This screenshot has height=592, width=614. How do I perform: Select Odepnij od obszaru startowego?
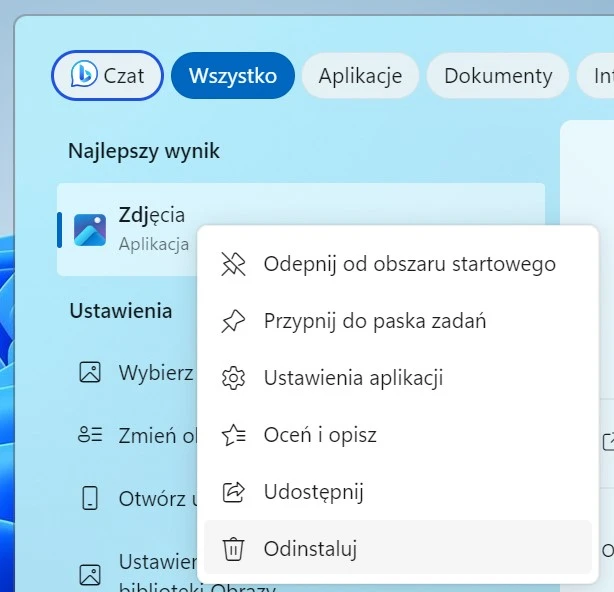point(409,264)
